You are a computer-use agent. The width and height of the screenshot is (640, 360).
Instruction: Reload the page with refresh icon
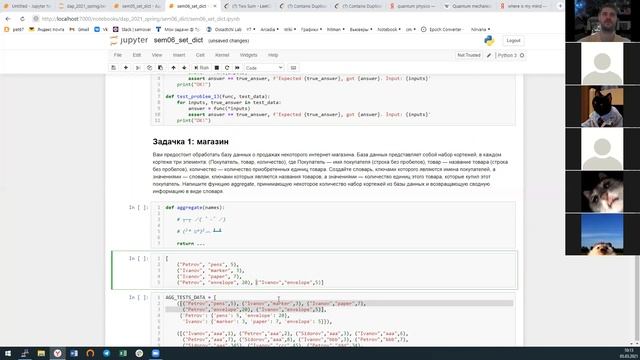(x=22, y=19)
